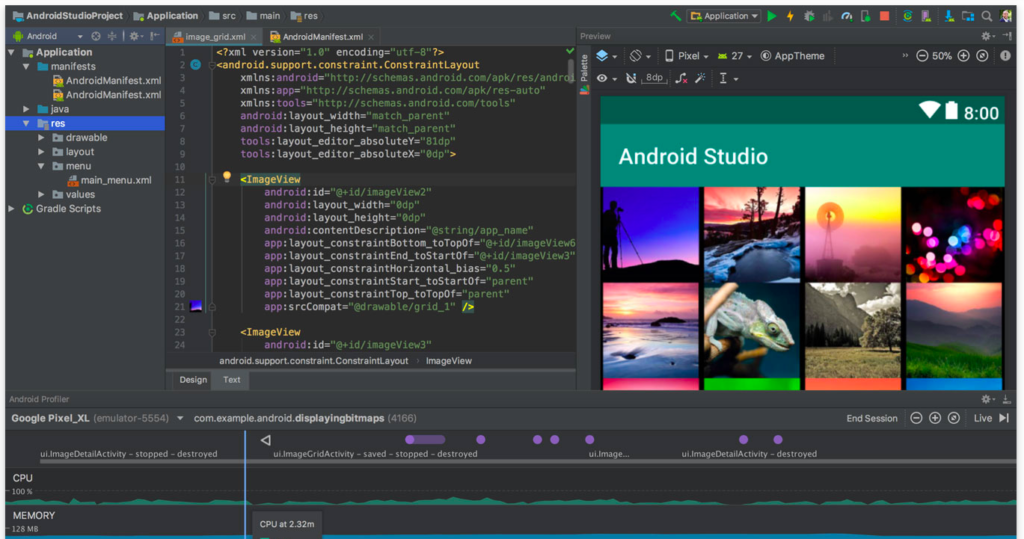This screenshot has height=539, width=1024.
Task: Collapse all in Project panel
Action: pos(112,37)
